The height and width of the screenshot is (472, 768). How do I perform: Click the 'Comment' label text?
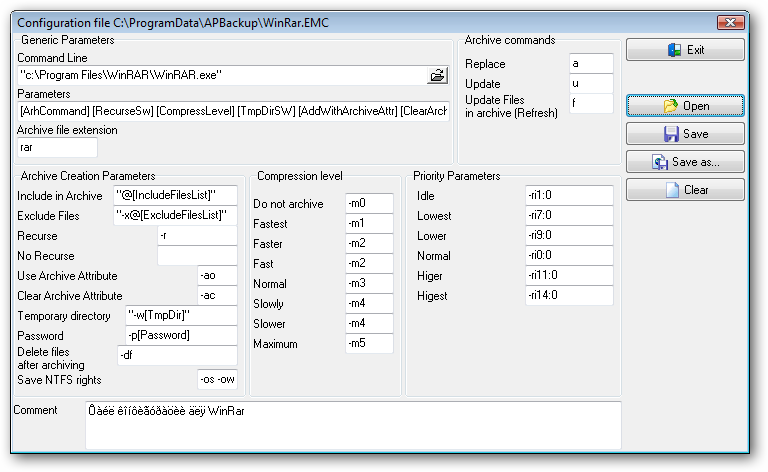click(x=35, y=410)
